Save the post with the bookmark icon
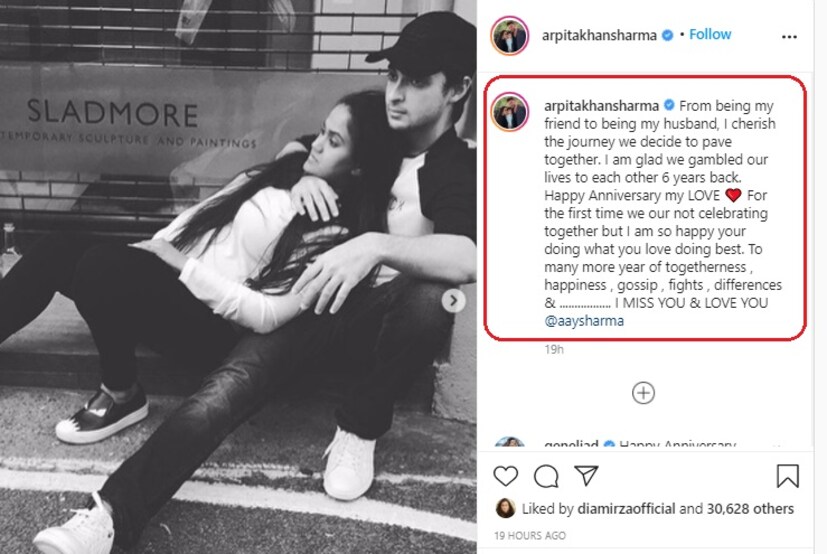This screenshot has width=827, height=554. [787, 476]
